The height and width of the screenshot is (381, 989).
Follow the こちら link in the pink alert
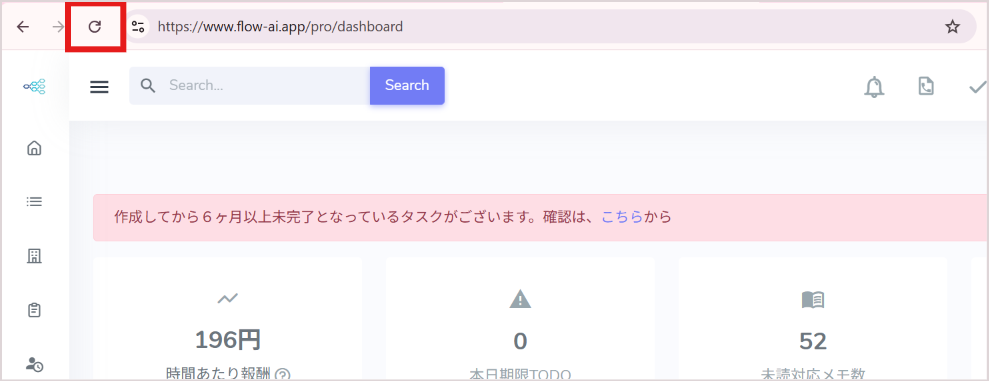click(x=622, y=218)
